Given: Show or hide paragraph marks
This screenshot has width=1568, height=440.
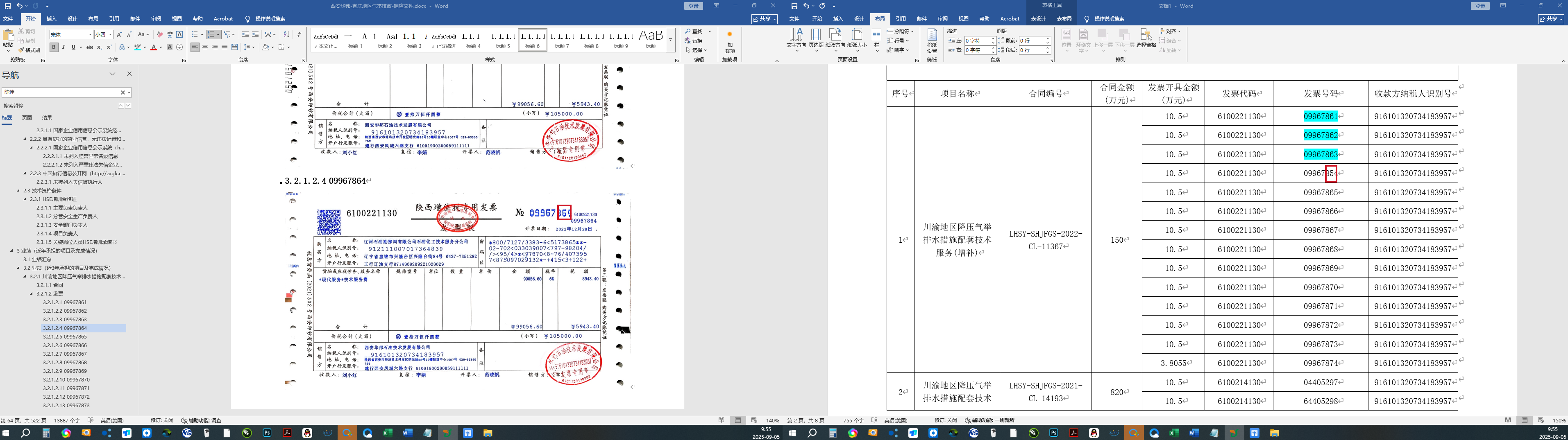Looking at the screenshot, I should tap(298, 35).
